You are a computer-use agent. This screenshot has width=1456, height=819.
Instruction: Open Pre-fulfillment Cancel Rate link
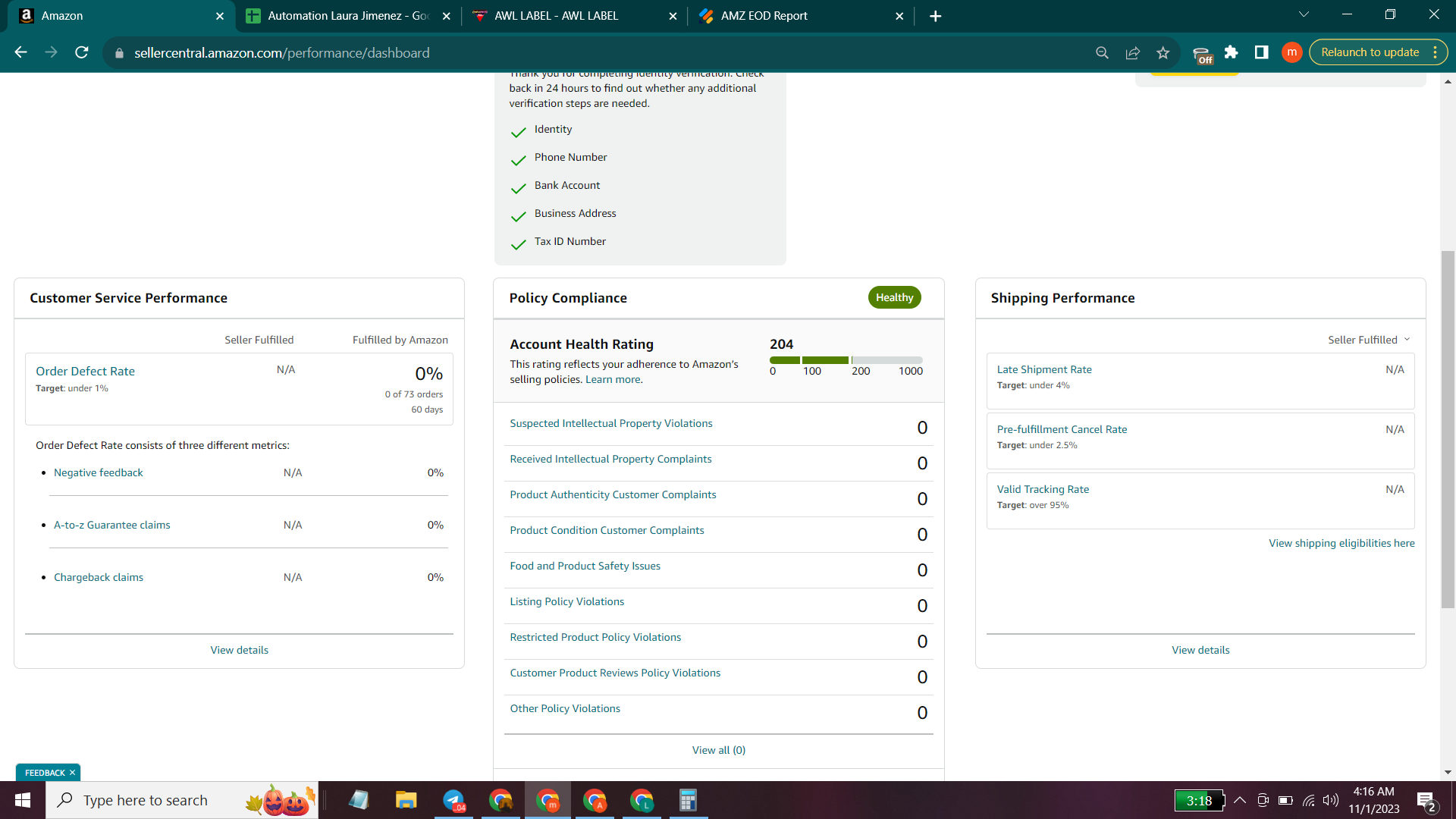tap(1062, 429)
